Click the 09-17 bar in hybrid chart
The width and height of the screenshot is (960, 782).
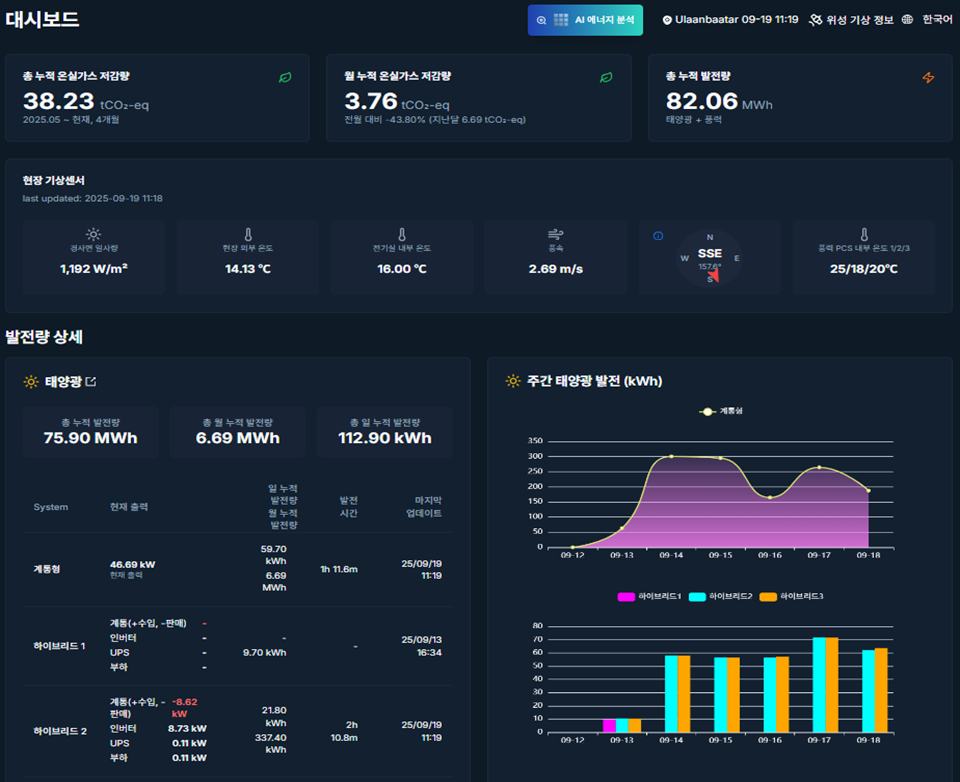(825, 684)
